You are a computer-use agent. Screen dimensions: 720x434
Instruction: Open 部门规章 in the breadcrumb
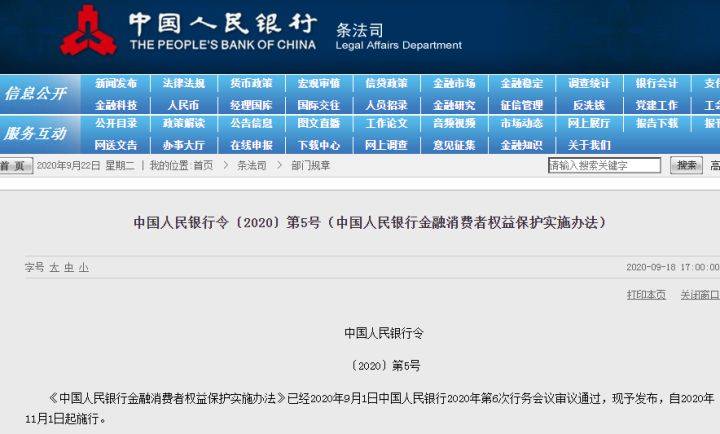(311, 165)
